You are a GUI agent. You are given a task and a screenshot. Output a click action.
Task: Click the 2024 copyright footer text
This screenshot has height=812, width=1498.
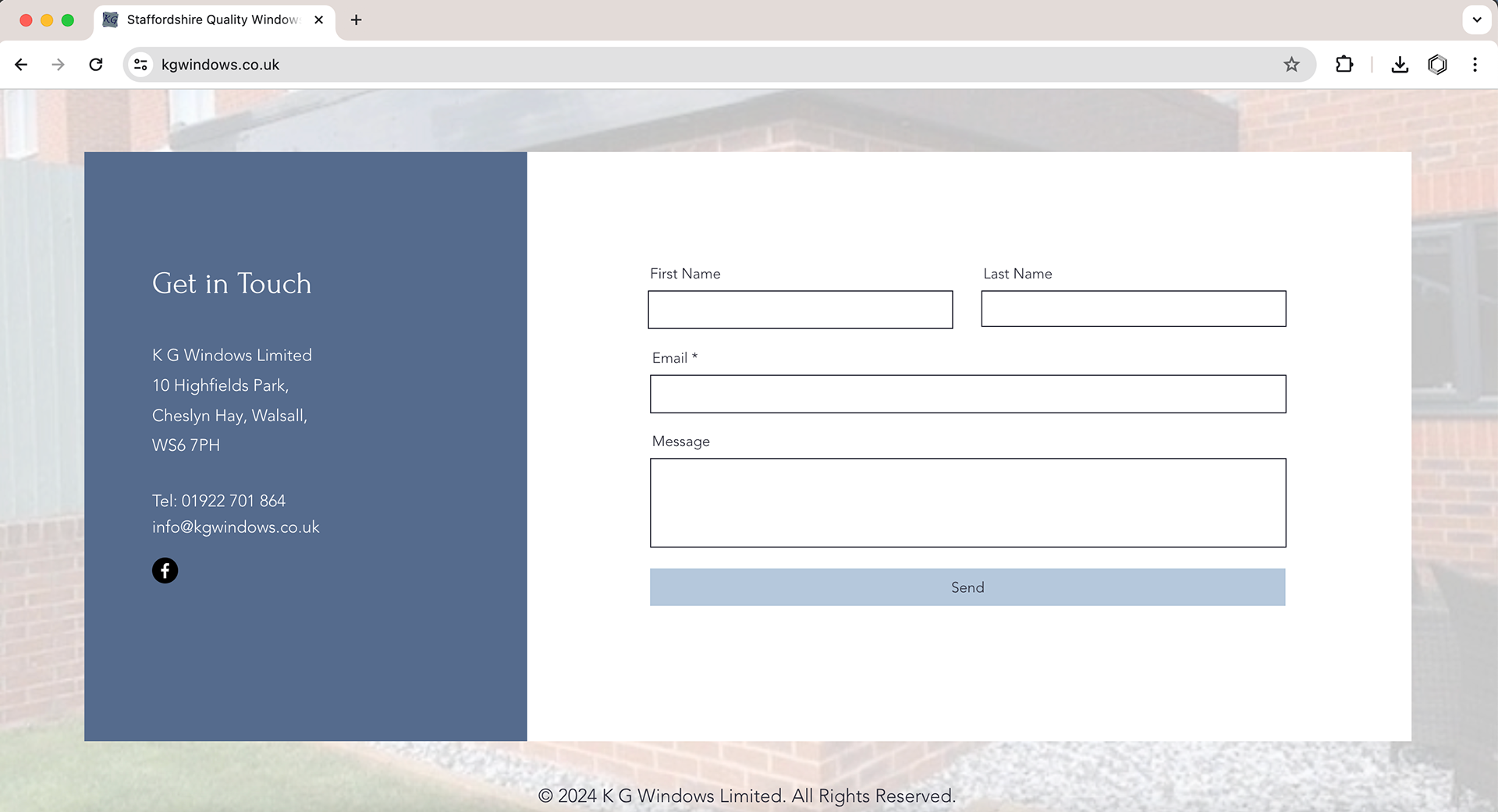click(747, 796)
